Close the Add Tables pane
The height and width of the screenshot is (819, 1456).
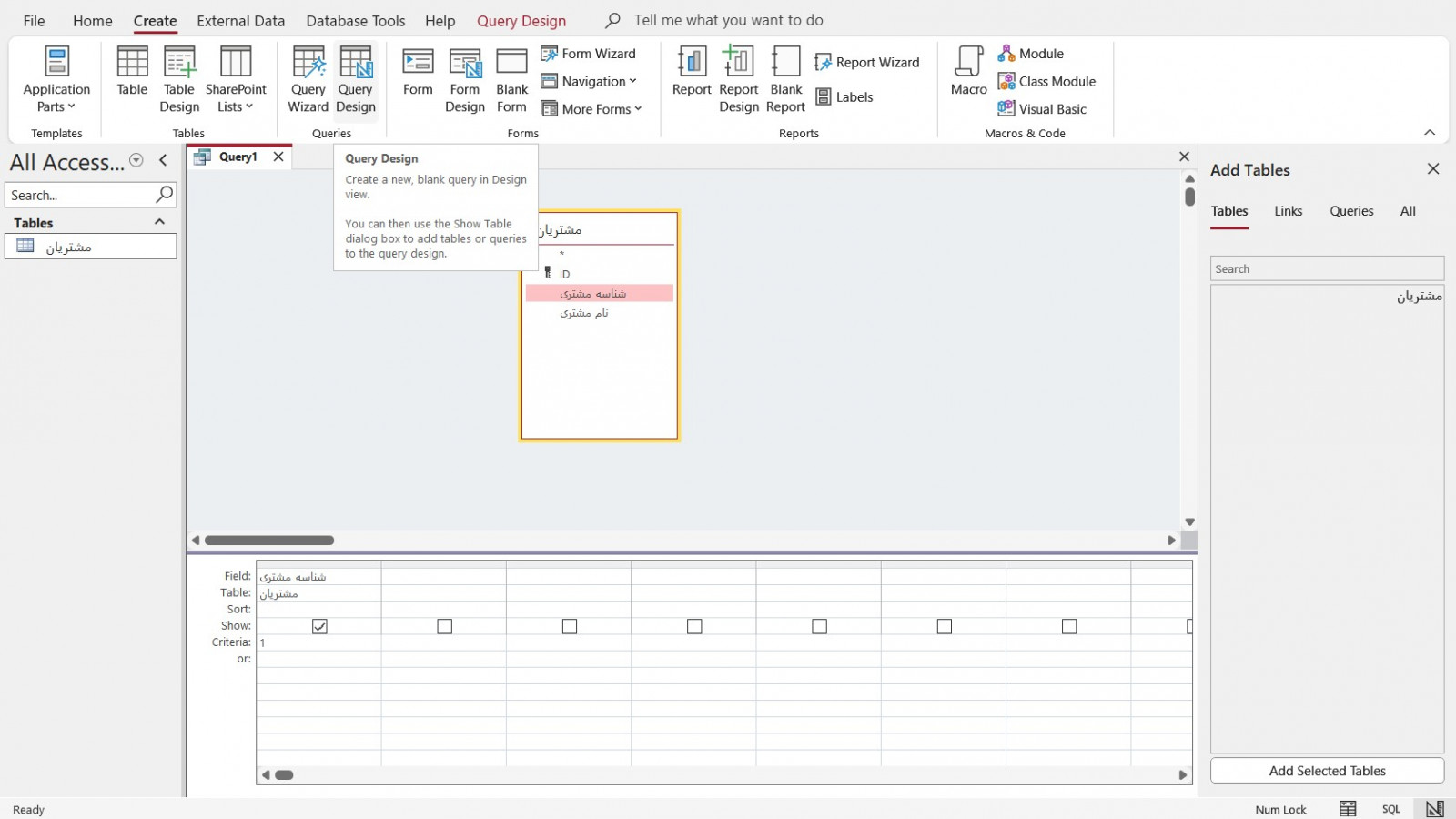(x=1433, y=169)
